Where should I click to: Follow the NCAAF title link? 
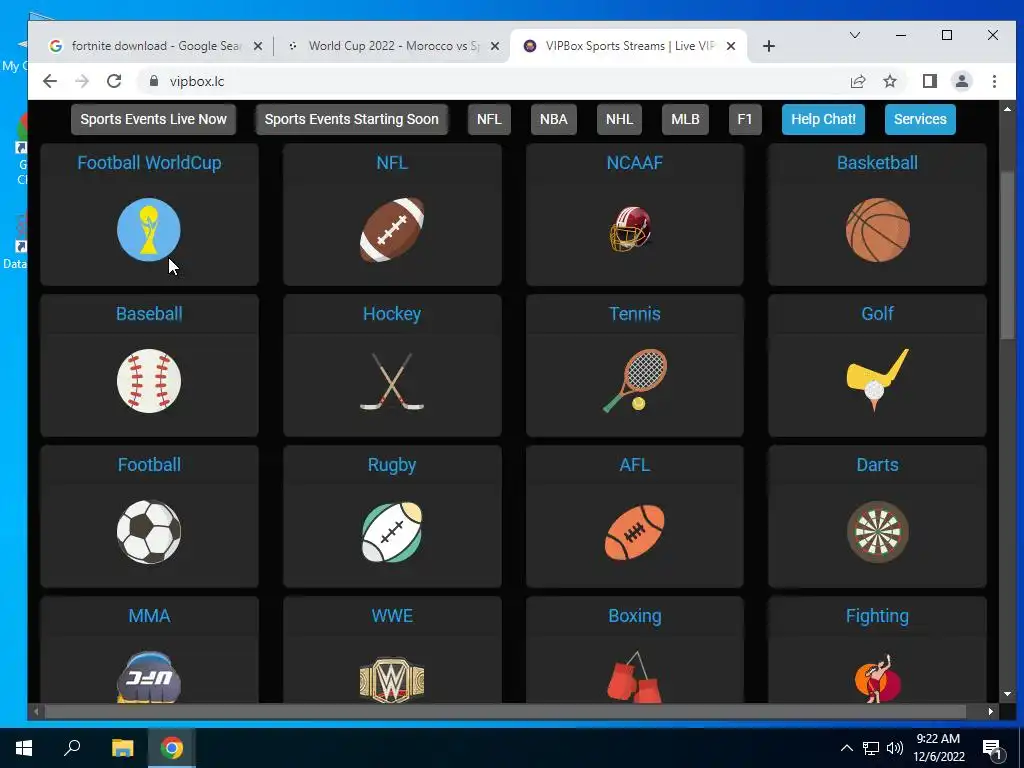tap(635, 163)
